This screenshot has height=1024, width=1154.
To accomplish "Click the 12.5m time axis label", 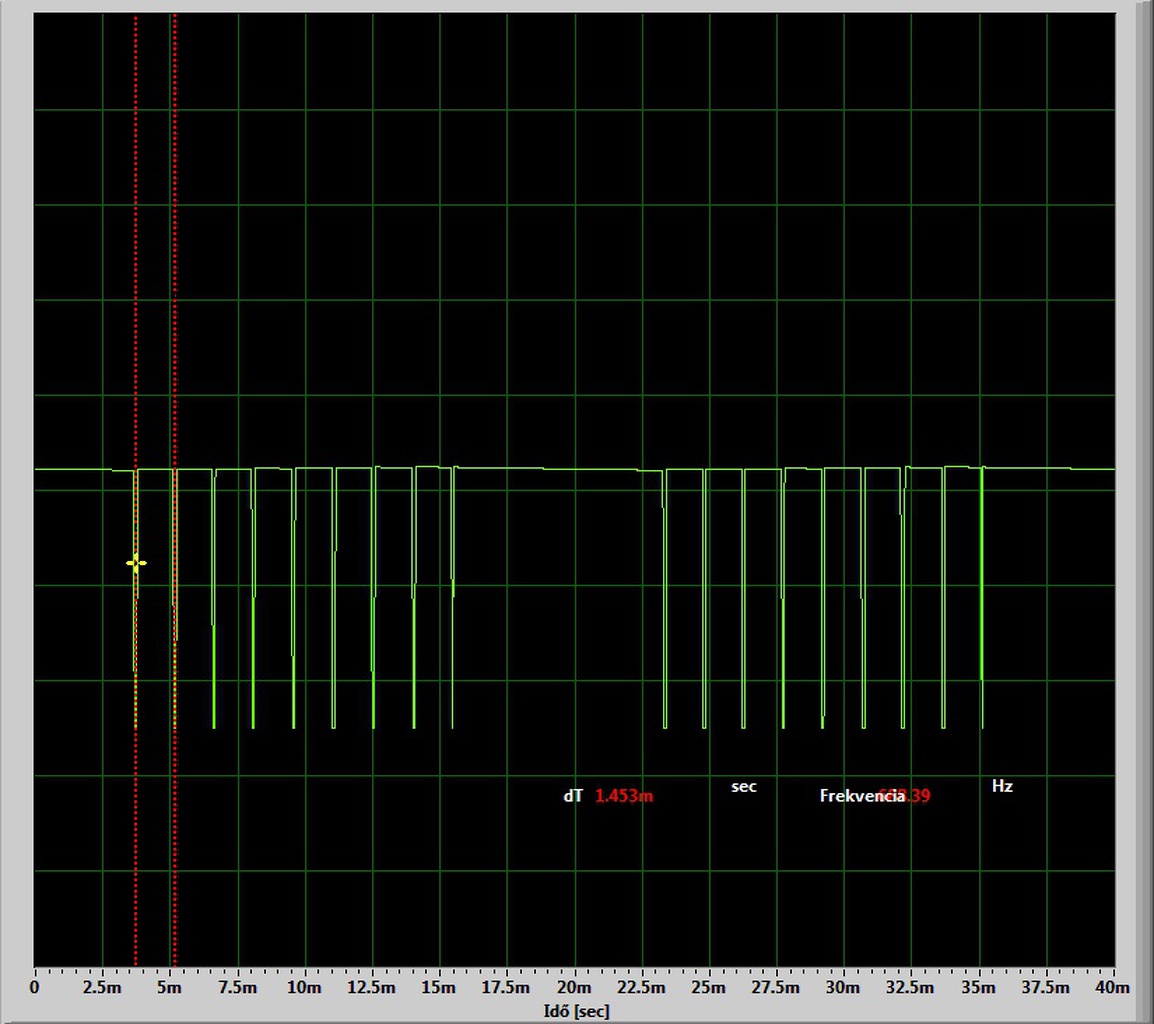I will pyautogui.click(x=372, y=988).
